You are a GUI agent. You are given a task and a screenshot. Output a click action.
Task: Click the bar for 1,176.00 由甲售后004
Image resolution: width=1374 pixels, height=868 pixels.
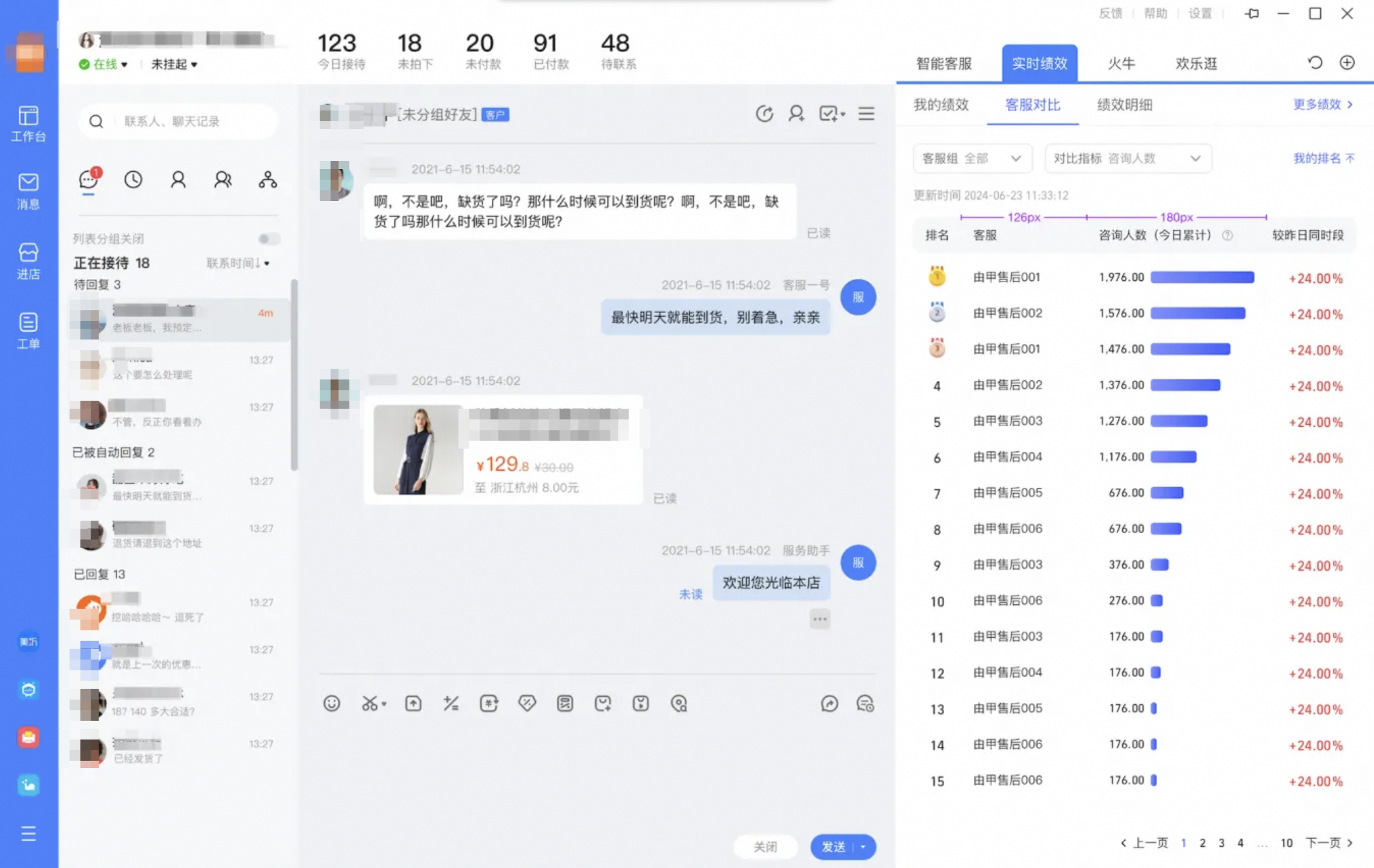[x=1174, y=457]
